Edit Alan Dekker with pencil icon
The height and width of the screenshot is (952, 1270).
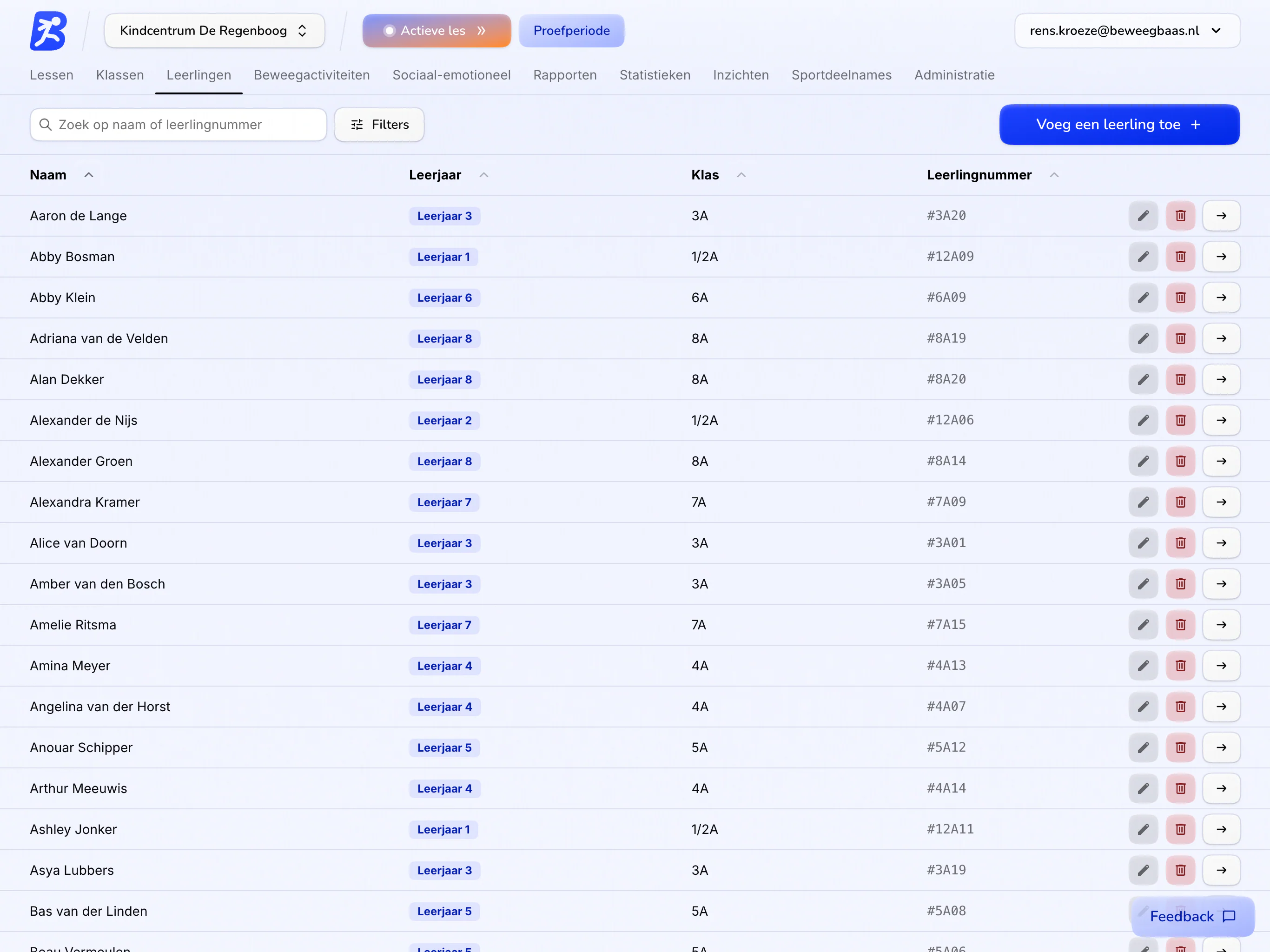point(1143,379)
